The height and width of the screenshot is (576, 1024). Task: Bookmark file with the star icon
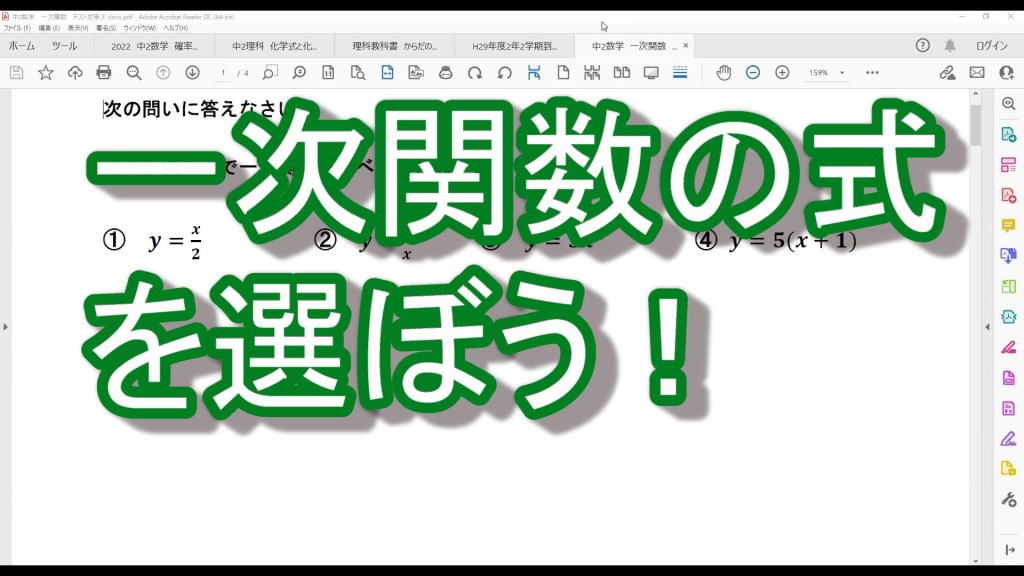click(46, 72)
